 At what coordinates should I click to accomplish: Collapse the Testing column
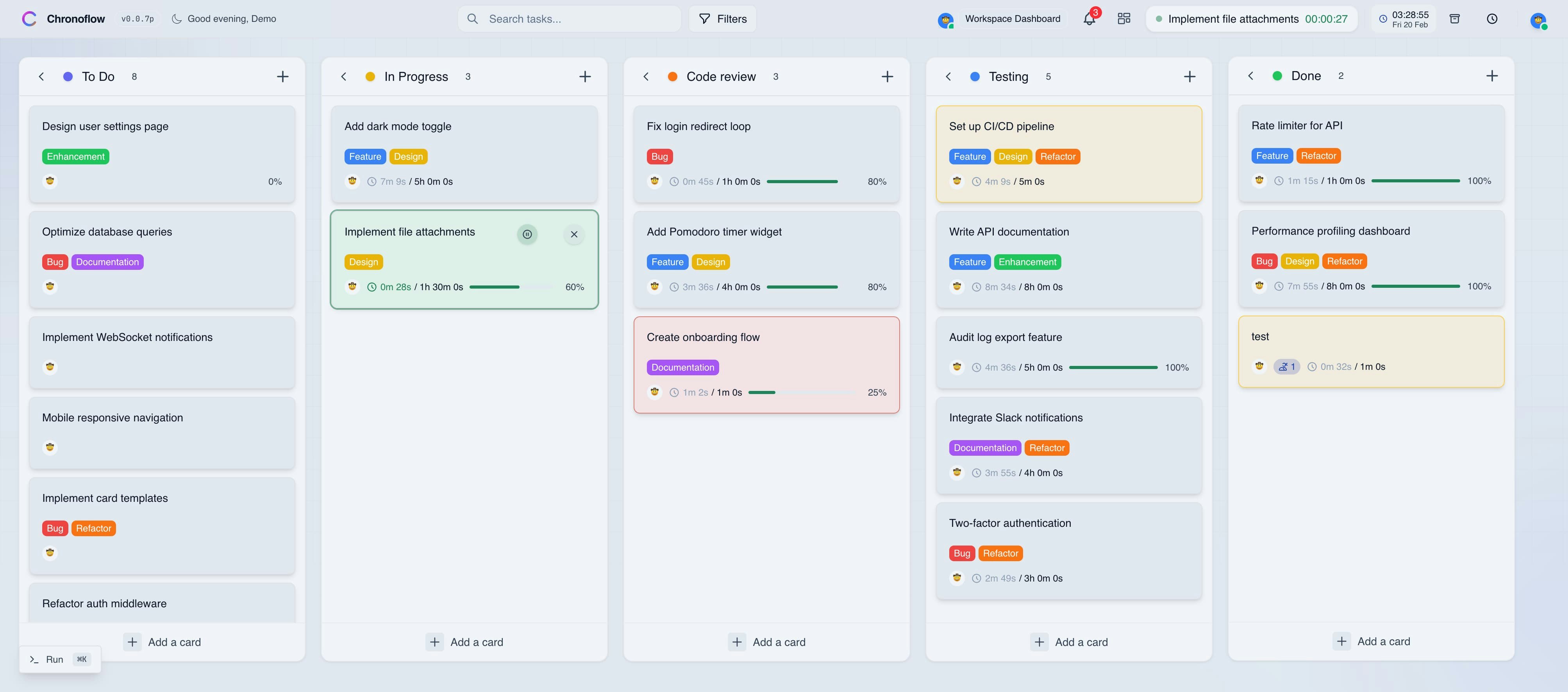click(948, 77)
